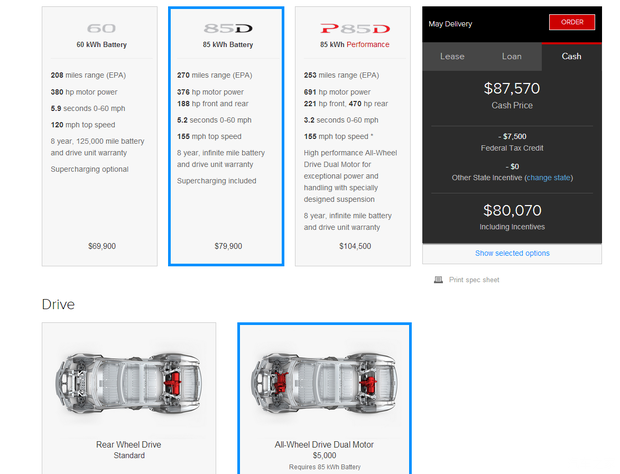Image resolution: width=620 pixels, height=474 pixels.
Task: Click the change state link
Action: 550,177
